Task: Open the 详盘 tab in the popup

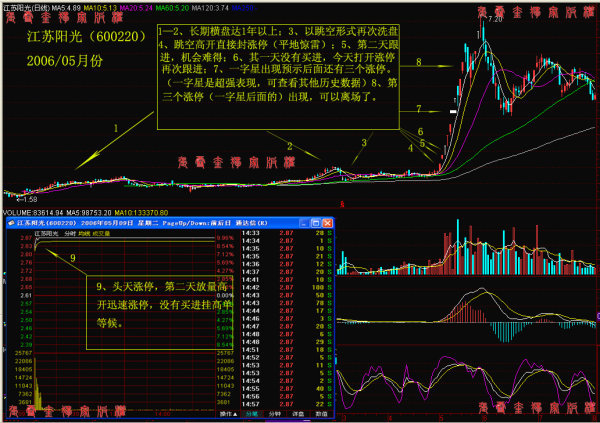Action: tap(298, 414)
